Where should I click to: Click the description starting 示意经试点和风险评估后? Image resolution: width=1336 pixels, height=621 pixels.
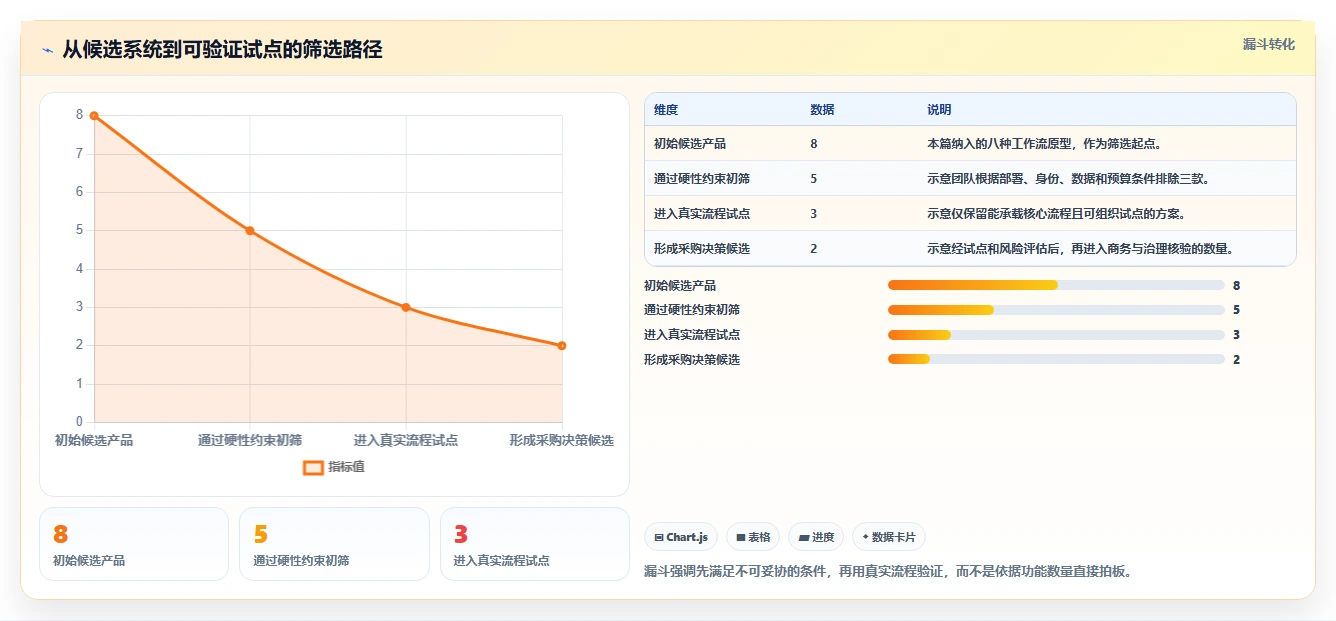[1081, 249]
